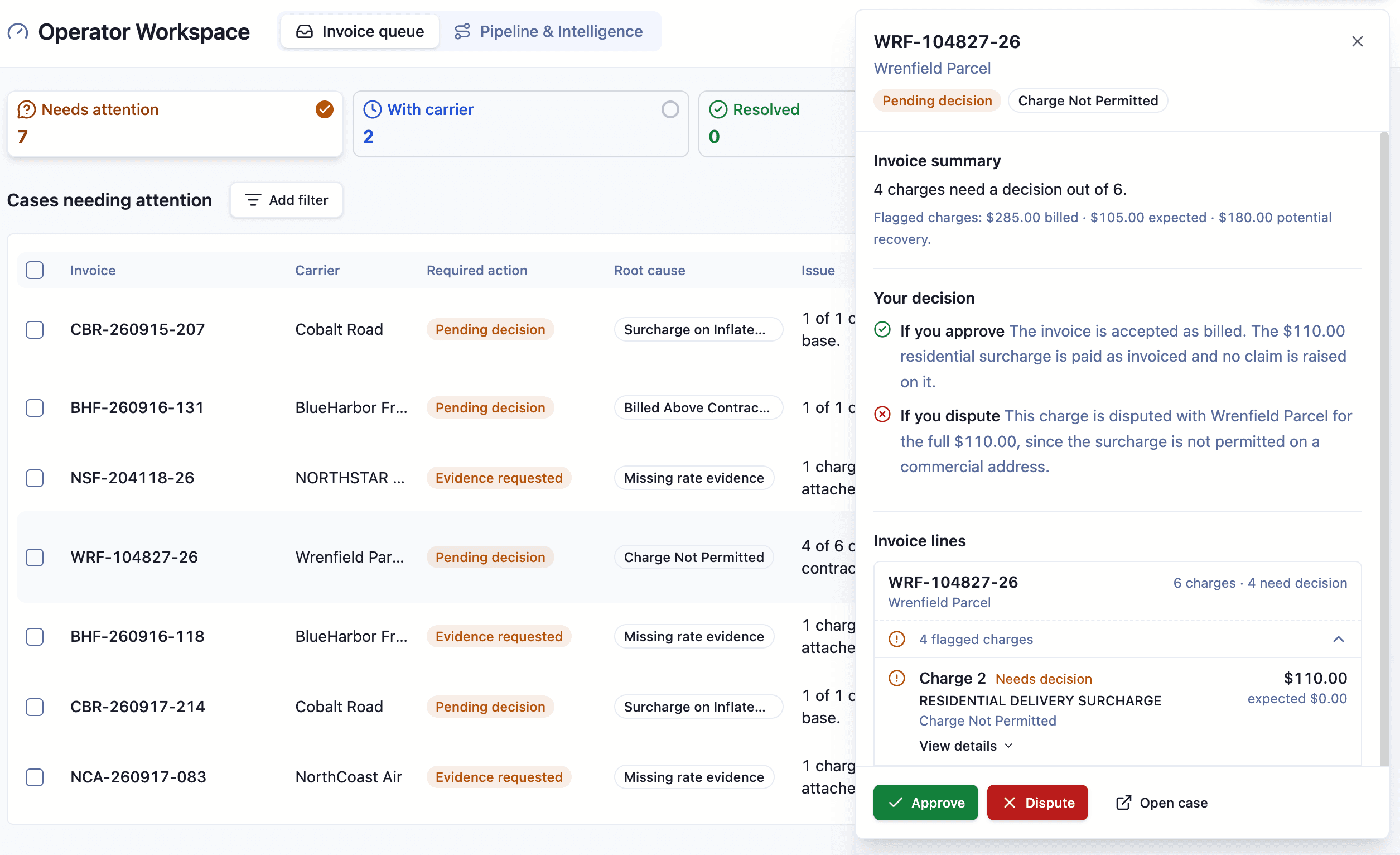
Task: Click the pipeline icon beside Pipeline & Intelligence
Action: click(462, 31)
